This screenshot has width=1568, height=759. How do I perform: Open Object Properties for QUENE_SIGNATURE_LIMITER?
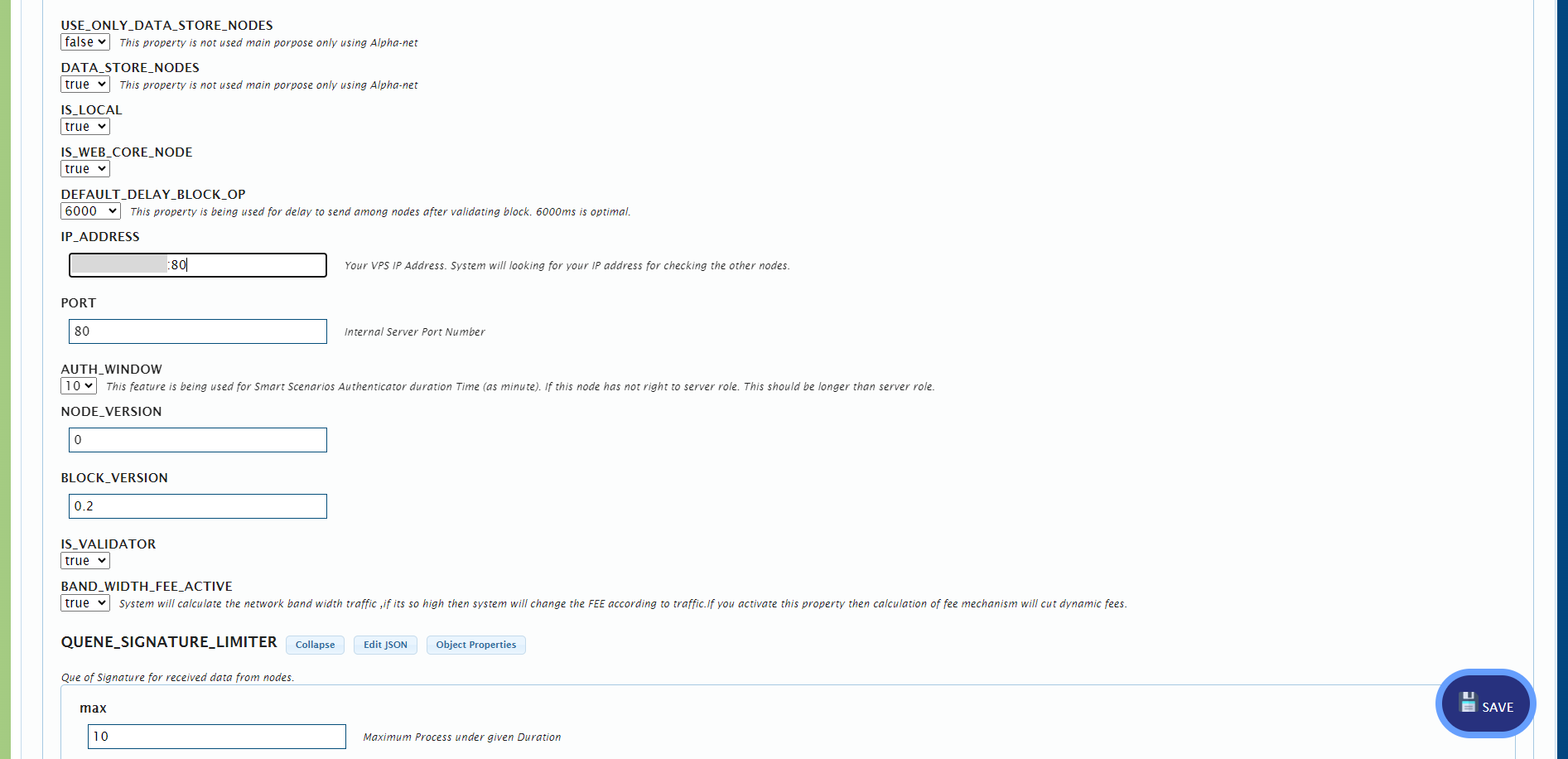475,645
